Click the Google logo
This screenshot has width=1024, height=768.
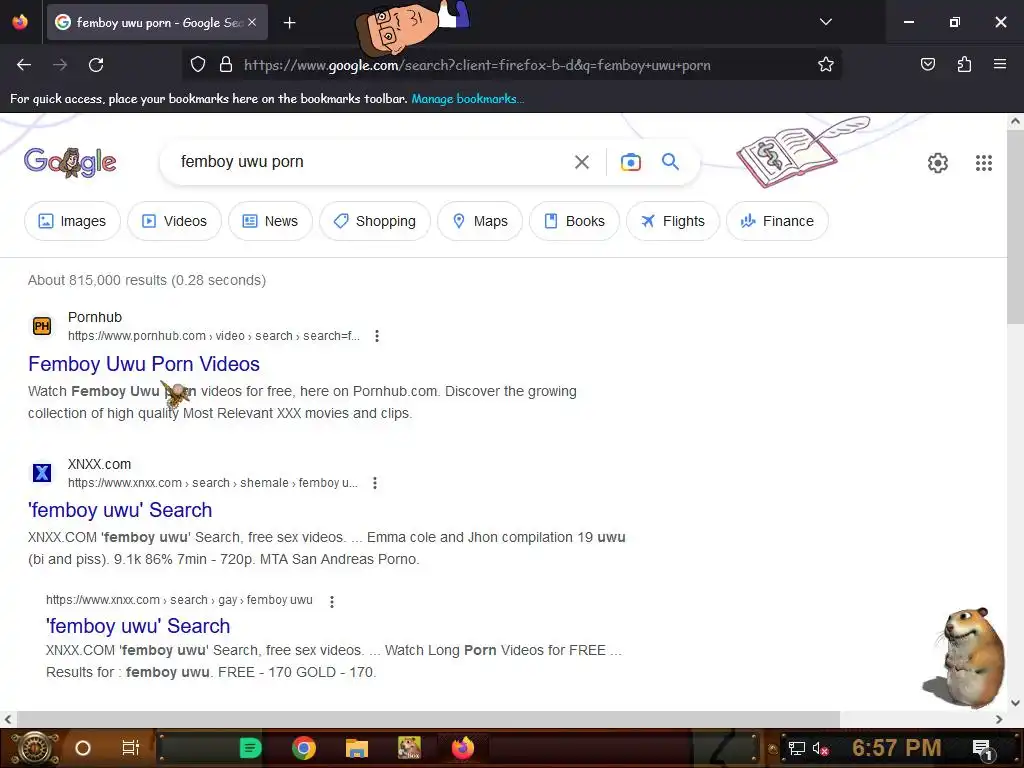click(x=70, y=162)
